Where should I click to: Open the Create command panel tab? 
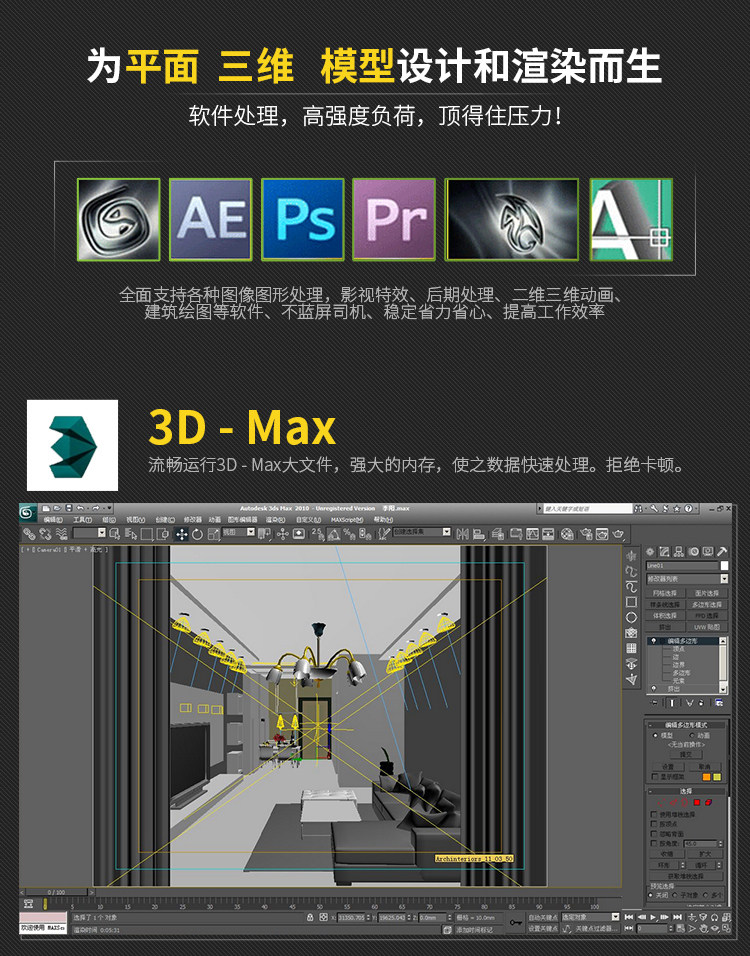650,551
